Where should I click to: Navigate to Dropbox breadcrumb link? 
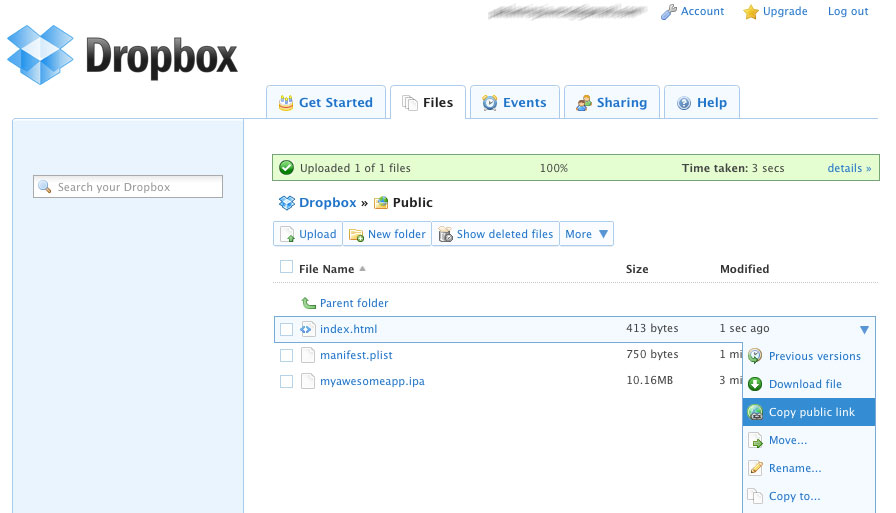(x=327, y=202)
